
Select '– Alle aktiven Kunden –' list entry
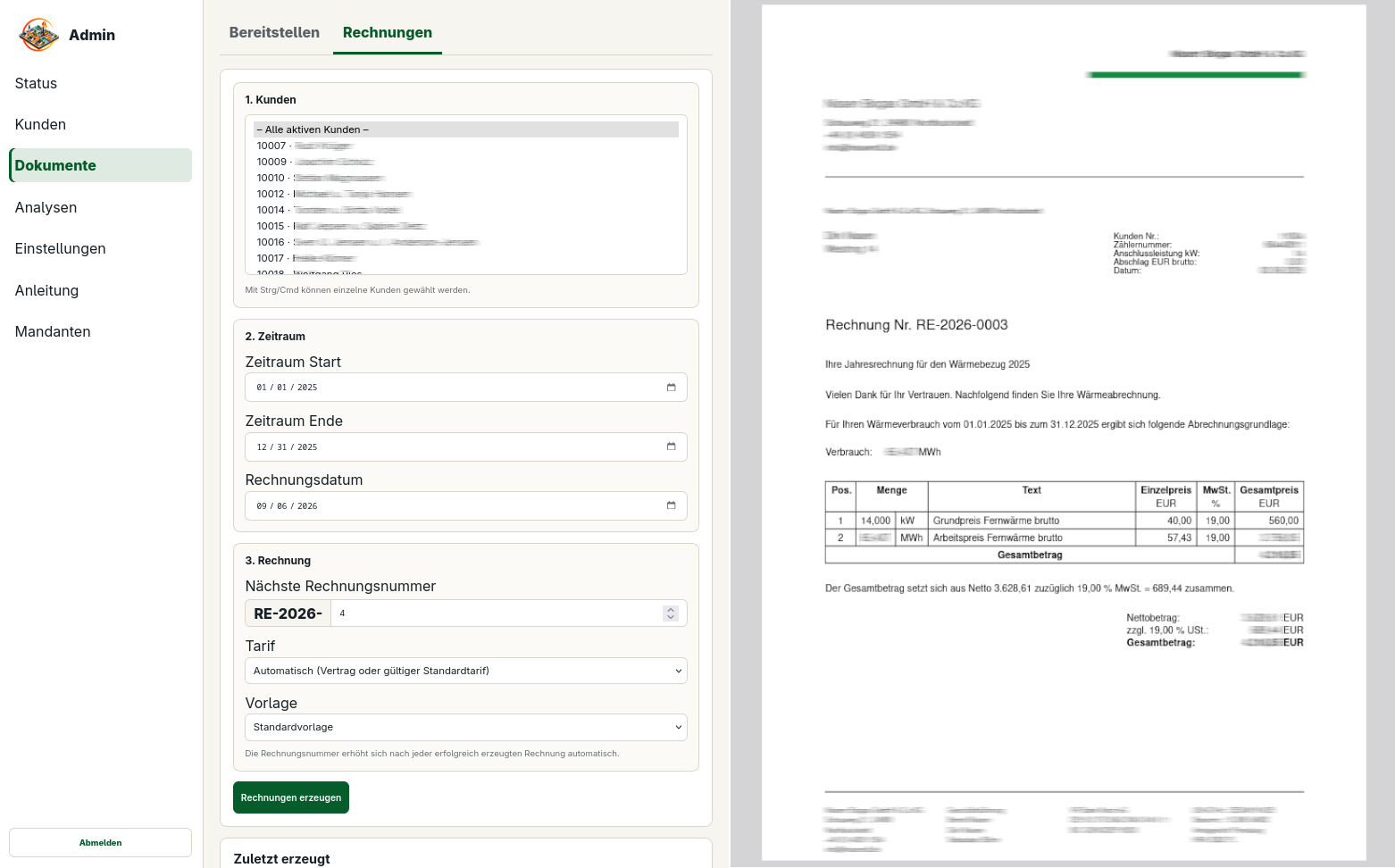click(x=466, y=129)
